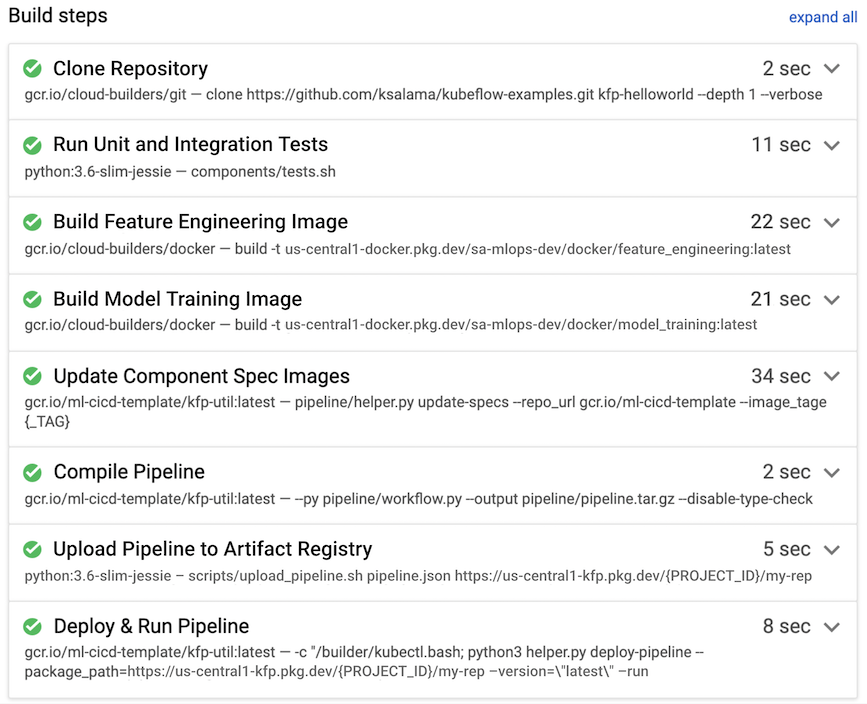The height and width of the screenshot is (704, 867).
Task: Expand Build Model Training Image step chevron
Action: (832, 299)
